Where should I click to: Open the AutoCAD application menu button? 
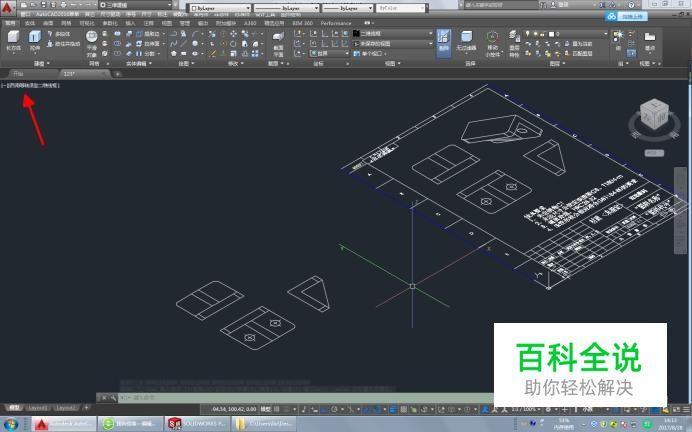7,8
